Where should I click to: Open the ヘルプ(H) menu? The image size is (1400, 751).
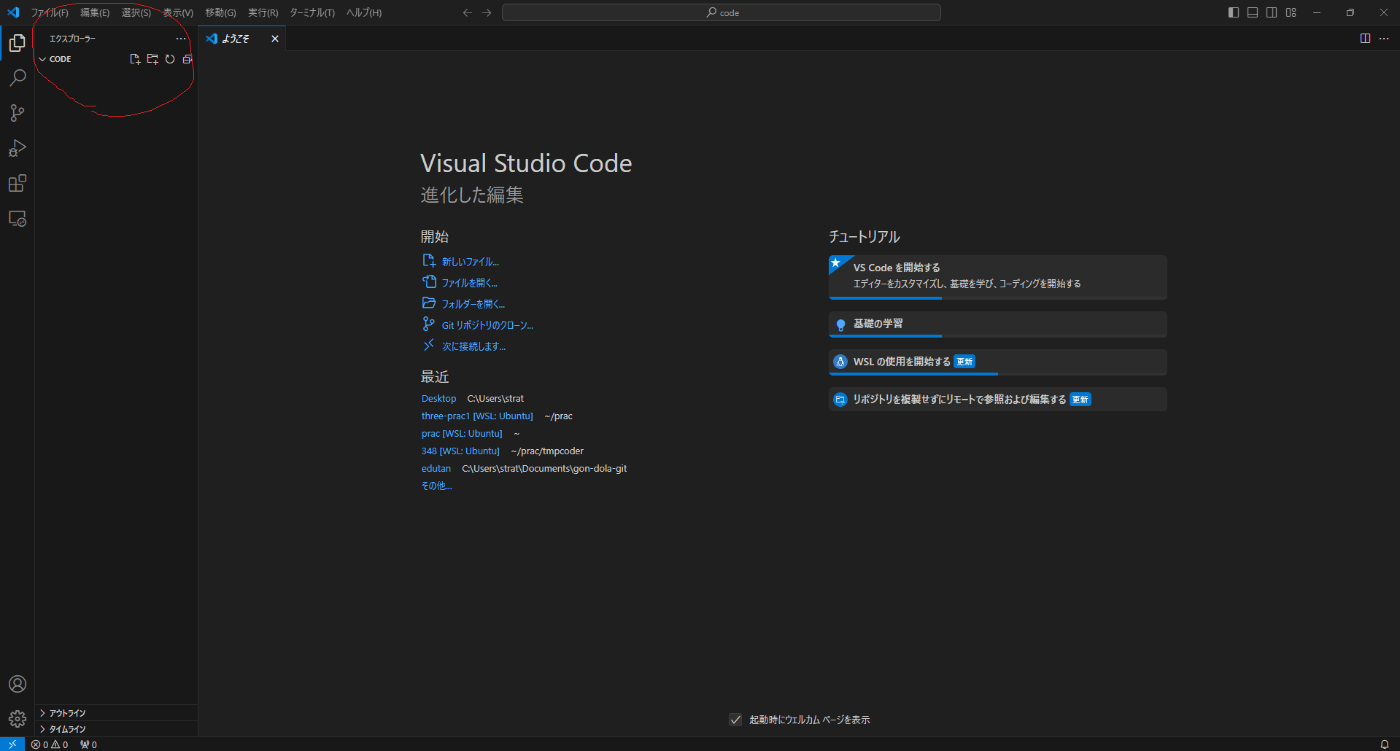point(364,12)
